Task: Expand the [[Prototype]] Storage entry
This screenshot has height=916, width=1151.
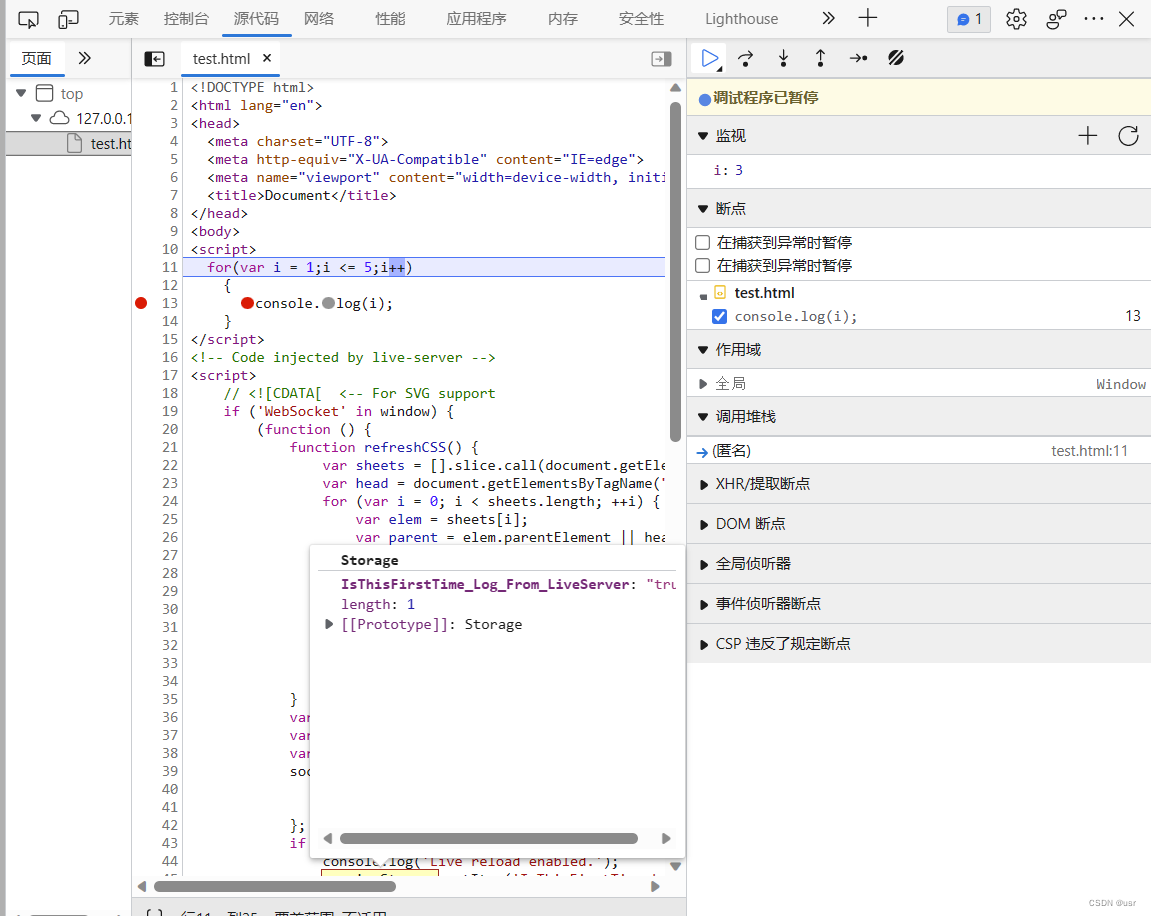Action: click(x=329, y=624)
